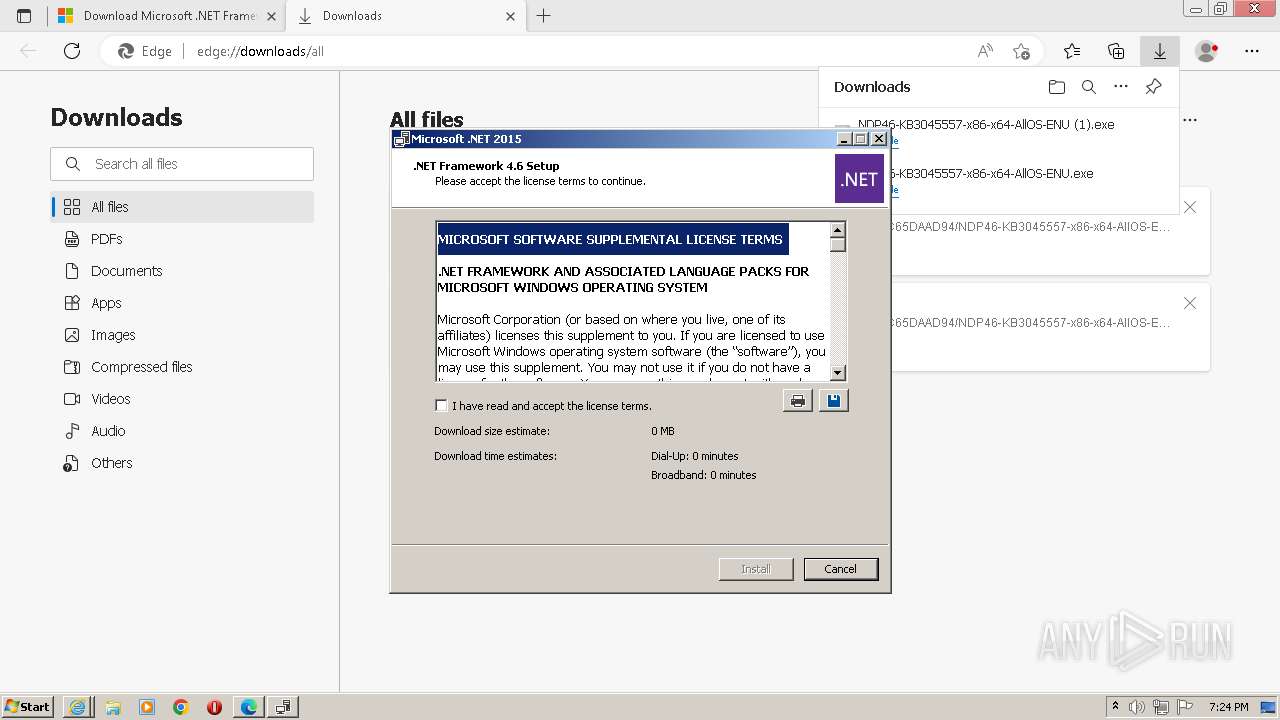Close the Download Microsoft .NET tab
Viewport: 1280px width, 720px height.
click(x=272, y=16)
